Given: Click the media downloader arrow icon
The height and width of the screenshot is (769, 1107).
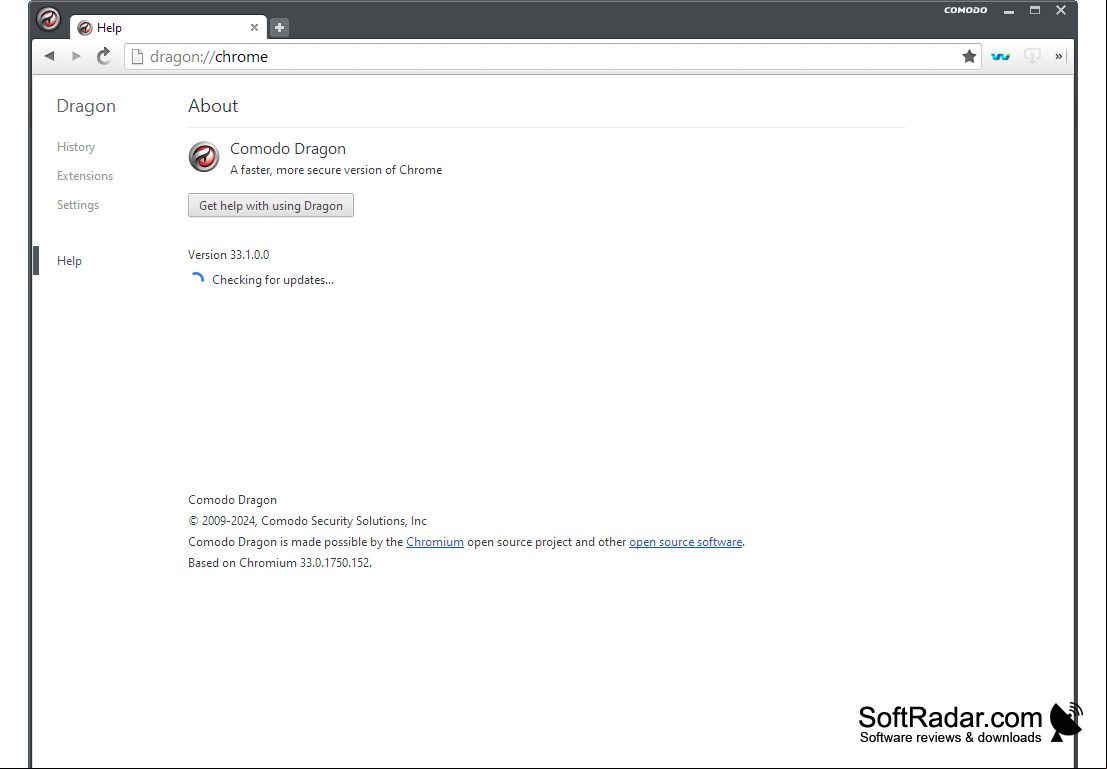Looking at the screenshot, I should click(x=1032, y=56).
